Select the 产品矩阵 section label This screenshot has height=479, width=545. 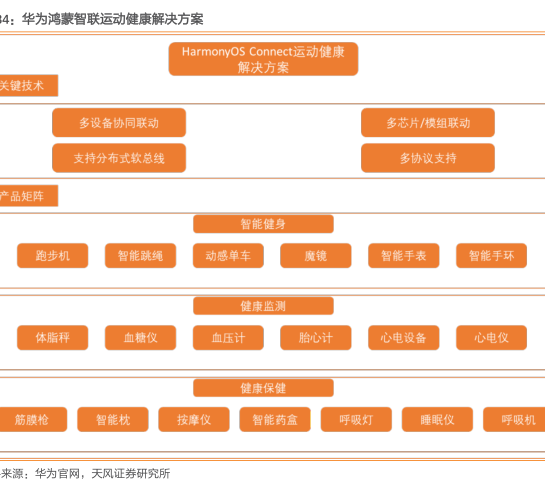(x=29, y=196)
